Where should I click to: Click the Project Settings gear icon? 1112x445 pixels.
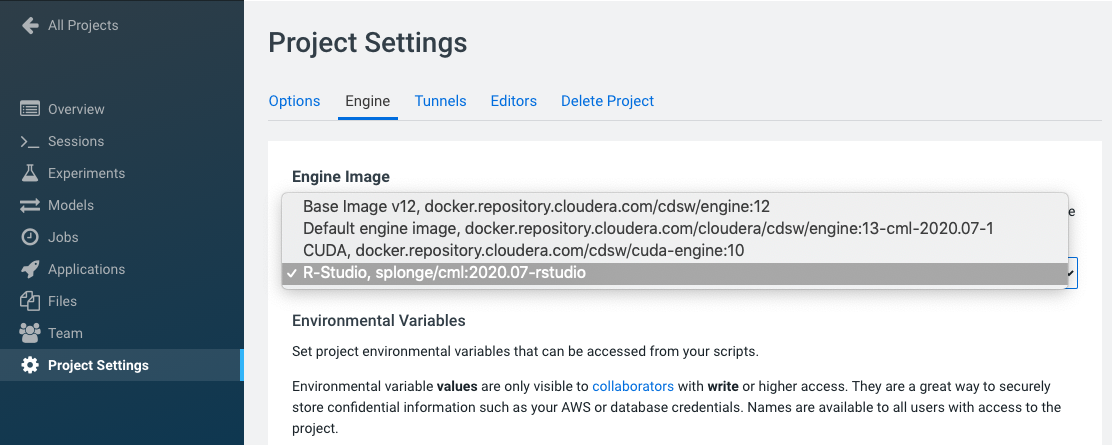pyautogui.click(x=30, y=365)
